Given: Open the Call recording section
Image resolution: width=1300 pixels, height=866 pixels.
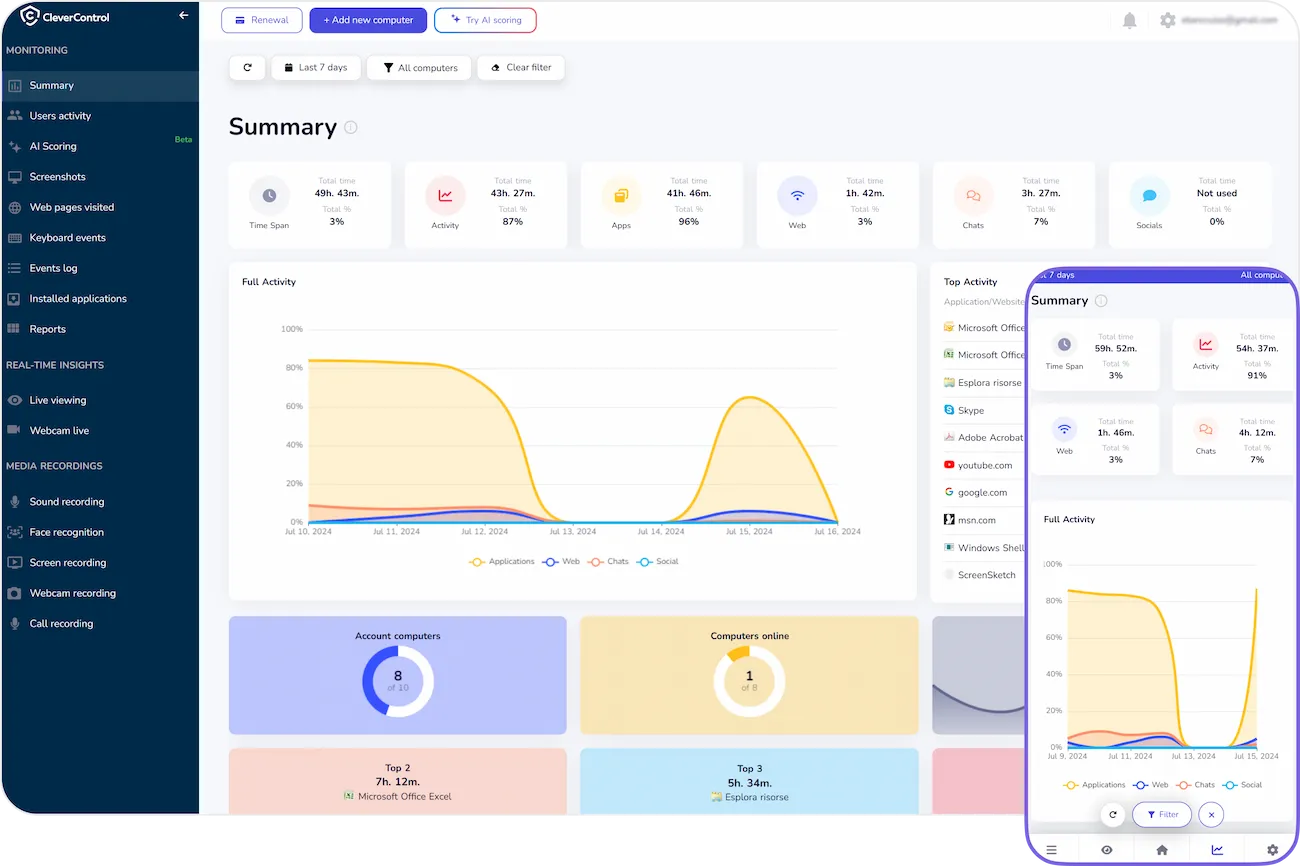Looking at the screenshot, I should [x=60, y=623].
